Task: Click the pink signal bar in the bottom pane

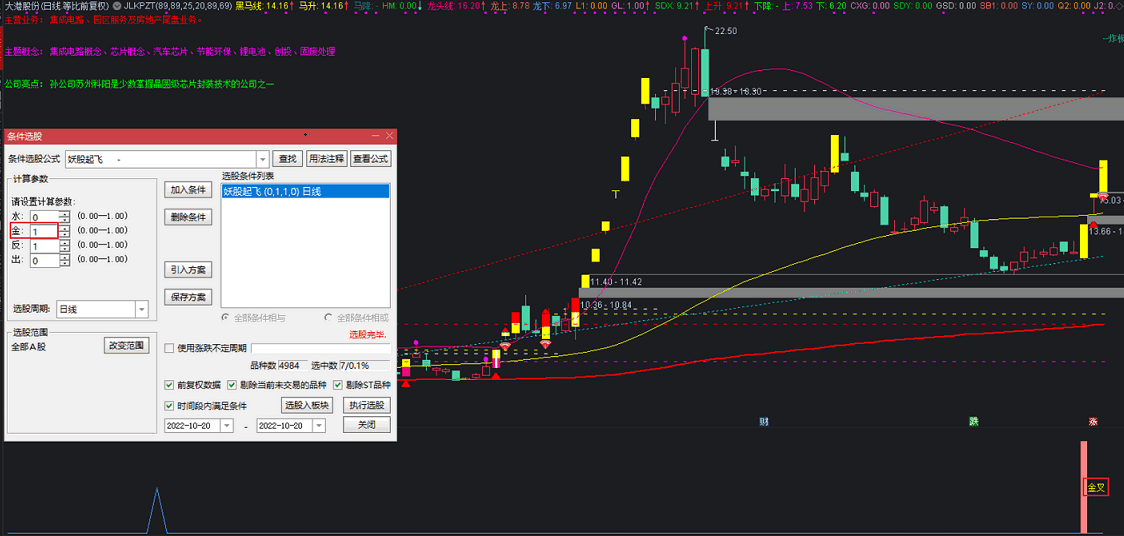Action: coord(1085,487)
